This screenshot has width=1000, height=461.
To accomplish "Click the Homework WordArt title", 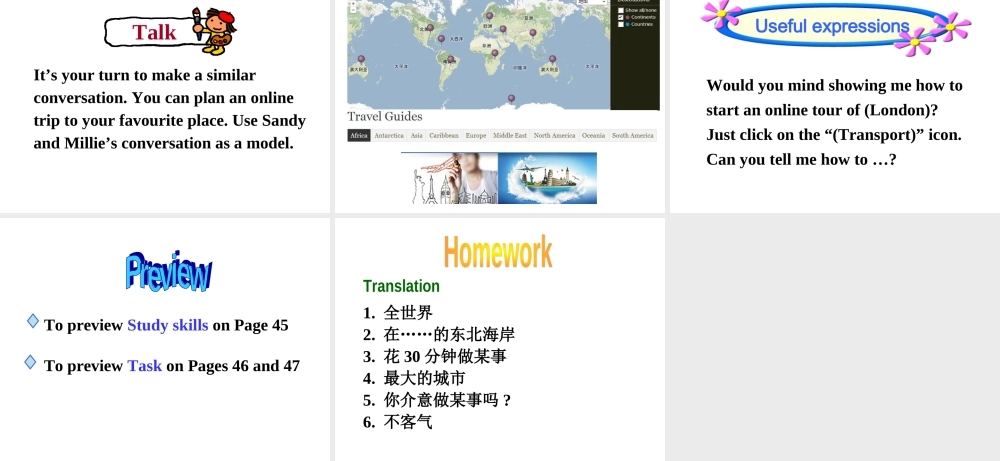I will click(498, 252).
